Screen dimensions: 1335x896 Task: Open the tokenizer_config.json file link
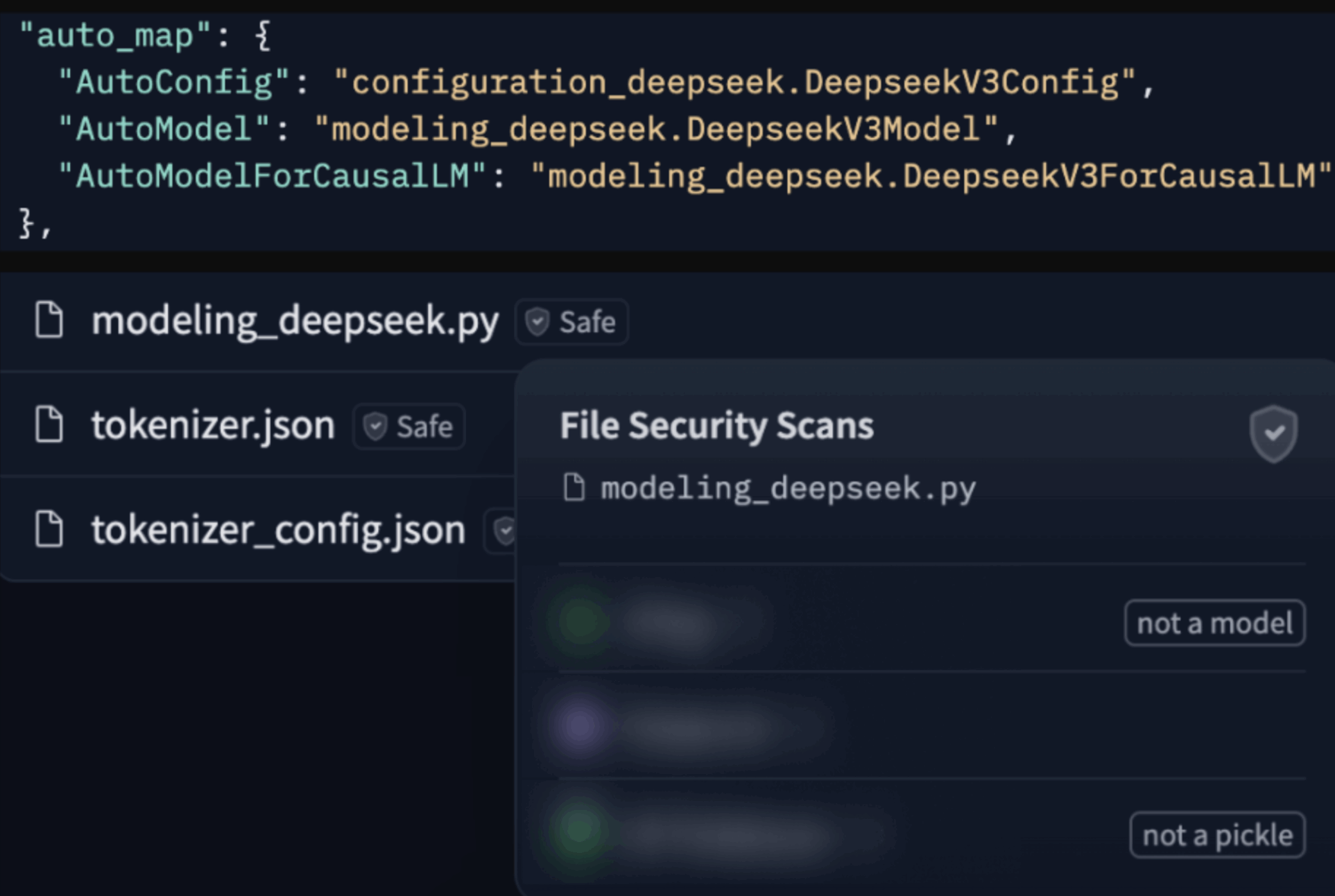coord(278,531)
